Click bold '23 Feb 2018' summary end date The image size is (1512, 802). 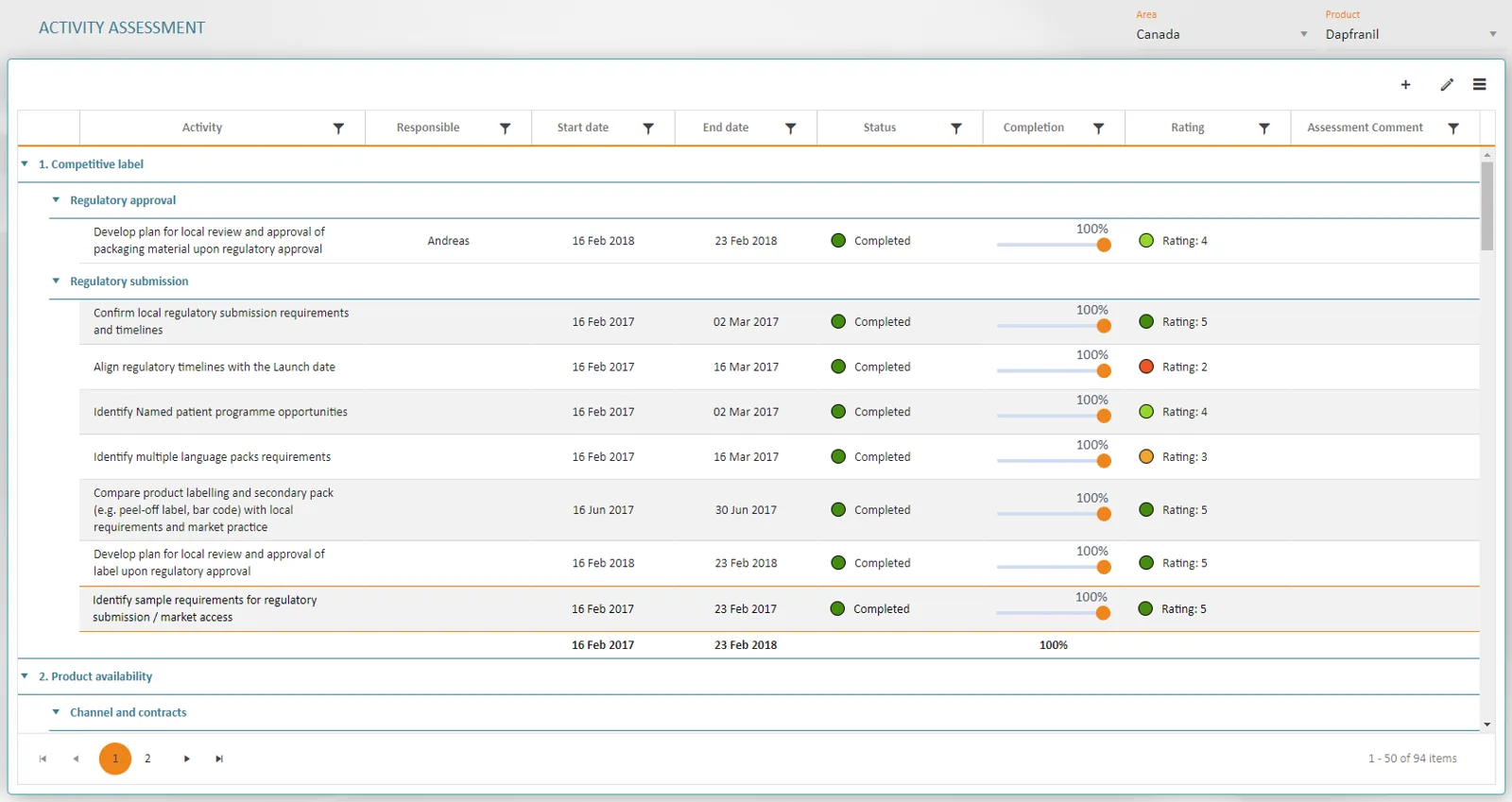click(x=746, y=645)
